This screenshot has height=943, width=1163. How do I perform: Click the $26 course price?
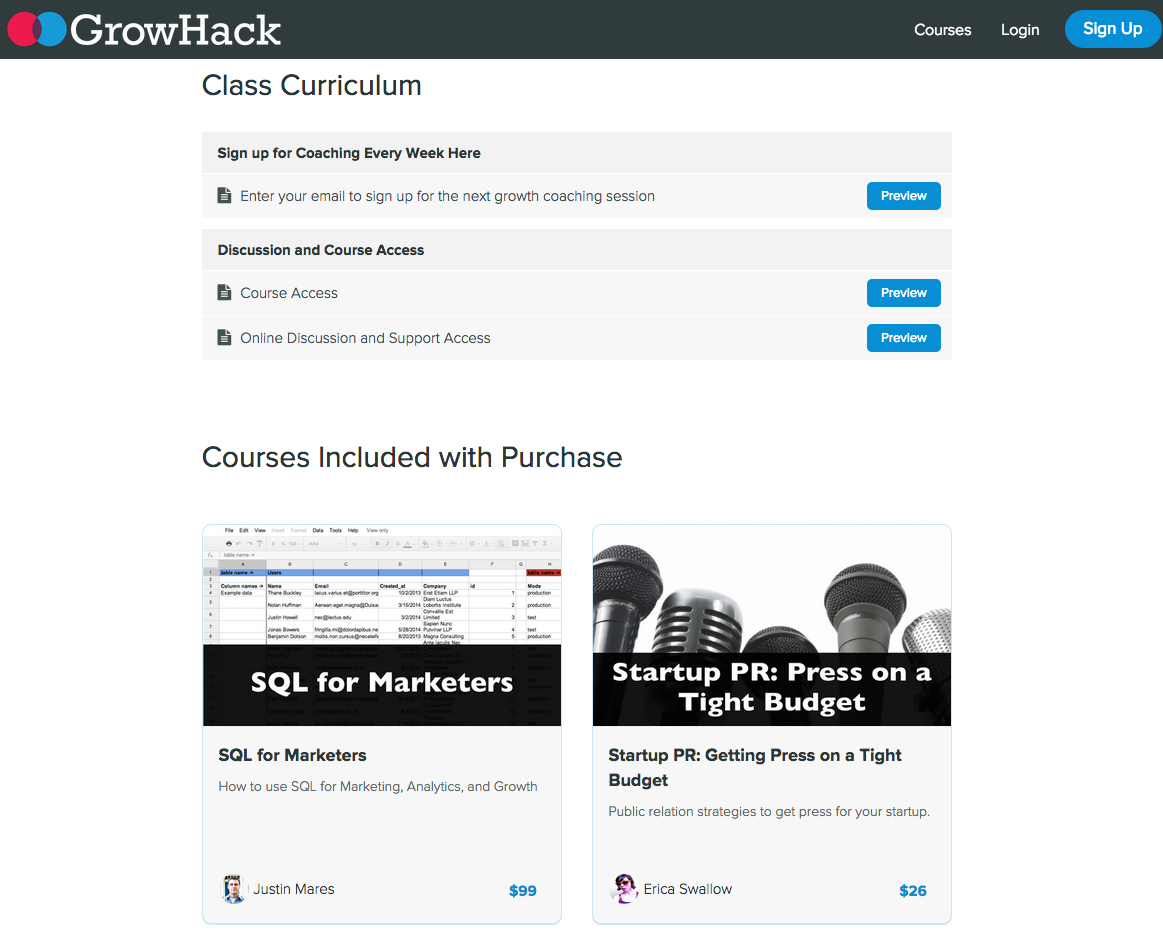[913, 890]
